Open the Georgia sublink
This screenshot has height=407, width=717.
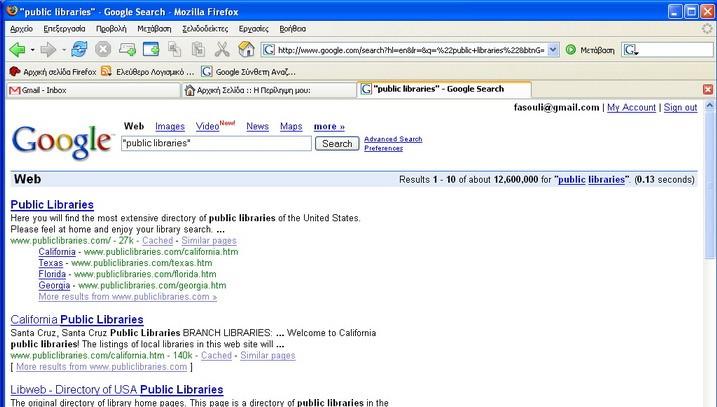[x=54, y=285]
